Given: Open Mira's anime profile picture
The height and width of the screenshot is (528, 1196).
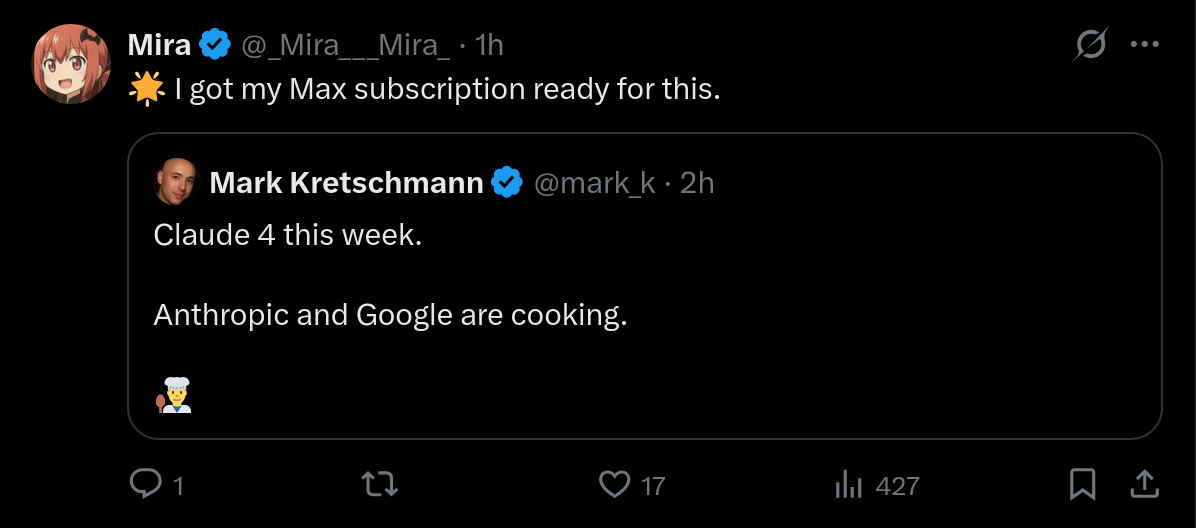Looking at the screenshot, I should point(71,63).
